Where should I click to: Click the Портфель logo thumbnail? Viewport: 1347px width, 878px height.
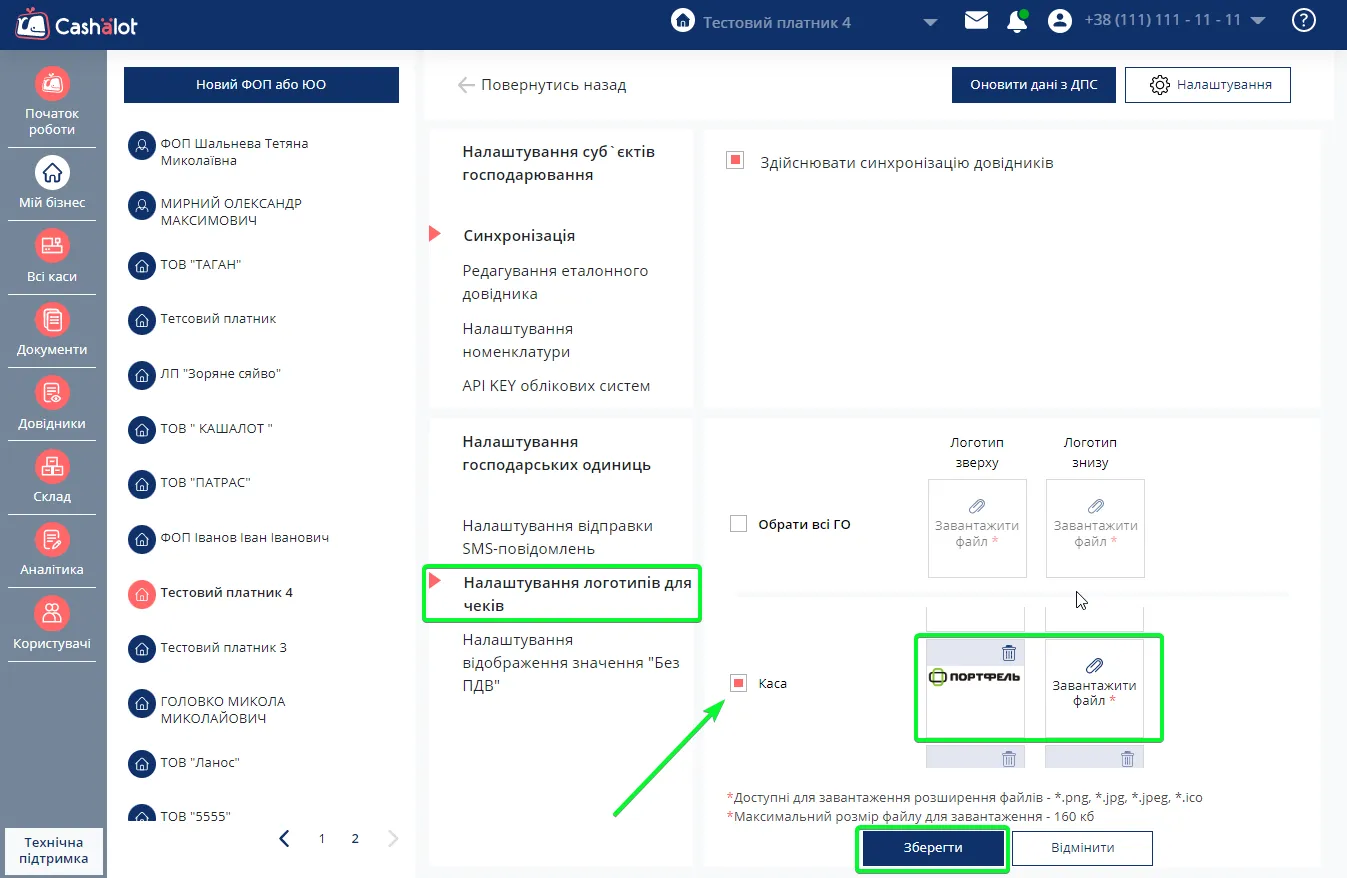[x=975, y=677]
